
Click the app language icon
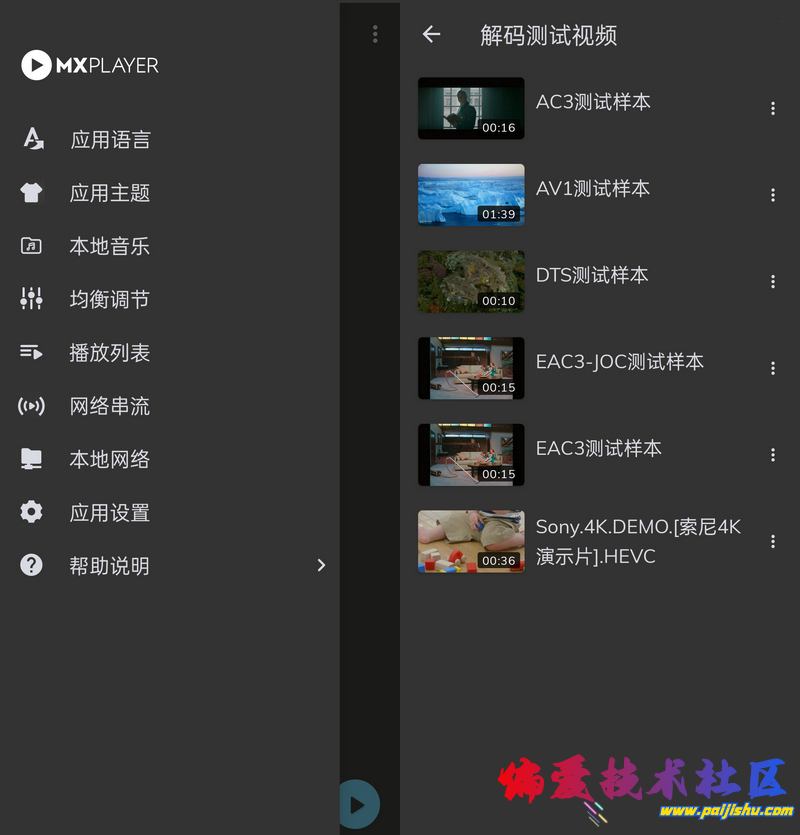tap(33, 139)
